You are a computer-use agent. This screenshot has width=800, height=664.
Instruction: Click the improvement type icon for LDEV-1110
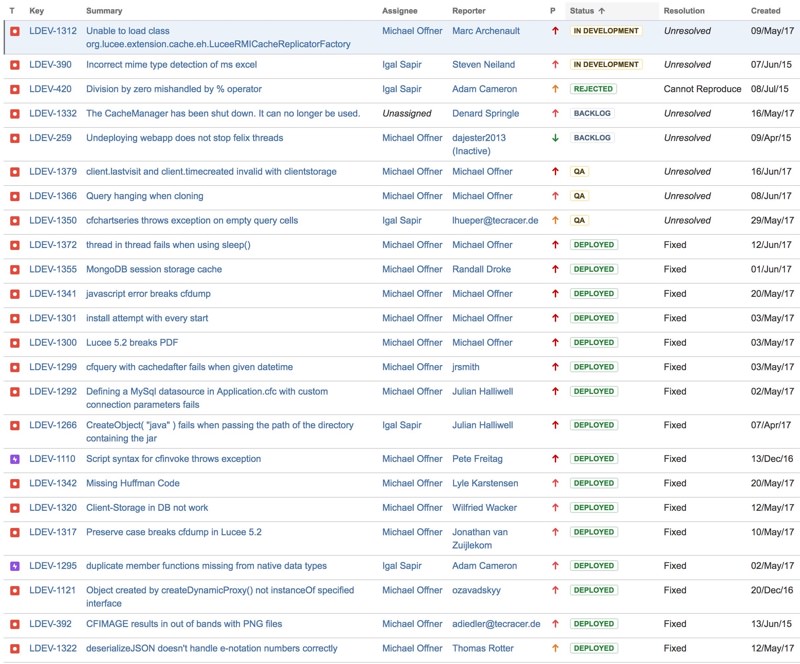click(x=15, y=459)
